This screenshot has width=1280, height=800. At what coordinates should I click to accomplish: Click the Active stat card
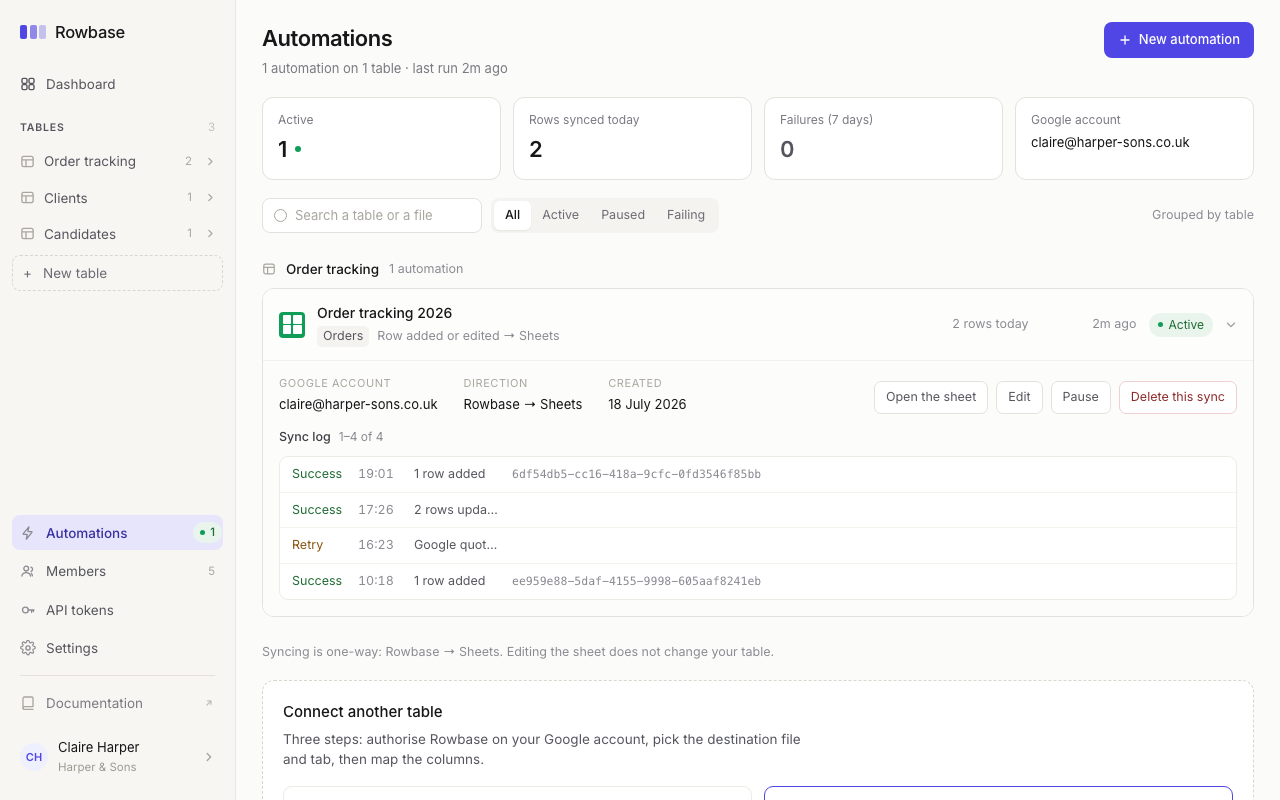[381, 138]
